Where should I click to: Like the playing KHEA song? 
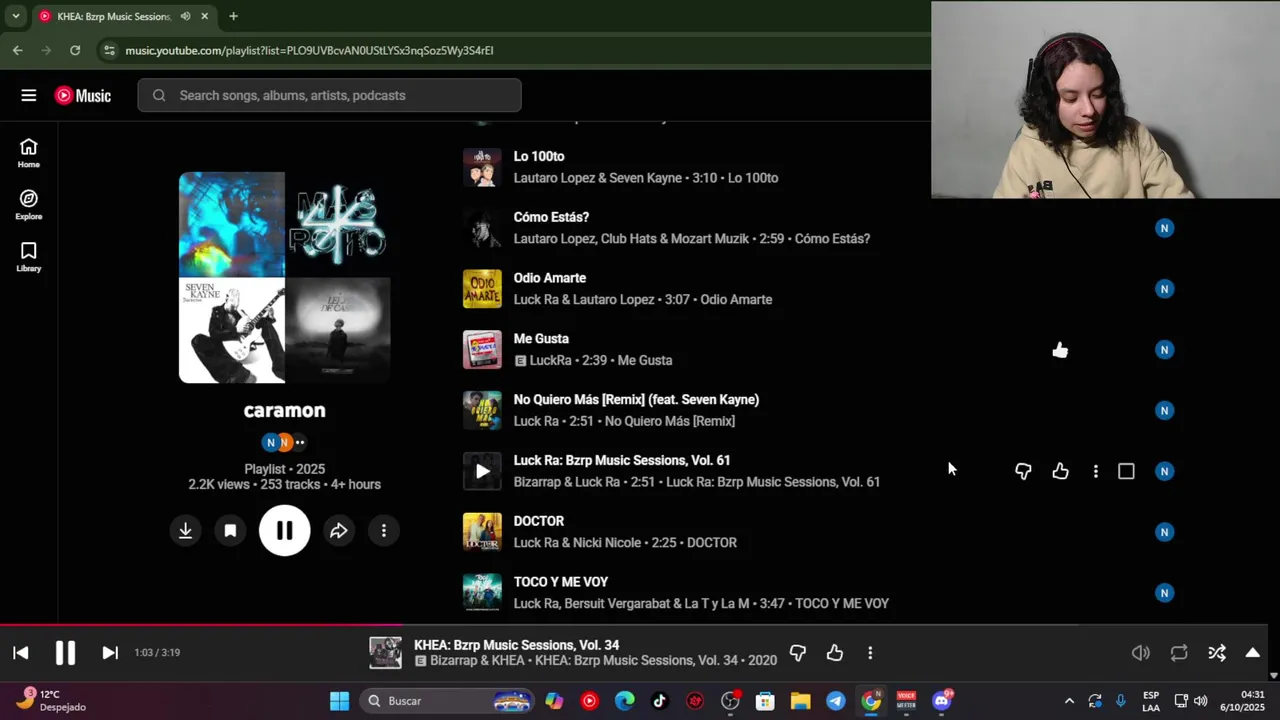pyautogui.click(x=835, y=653)
